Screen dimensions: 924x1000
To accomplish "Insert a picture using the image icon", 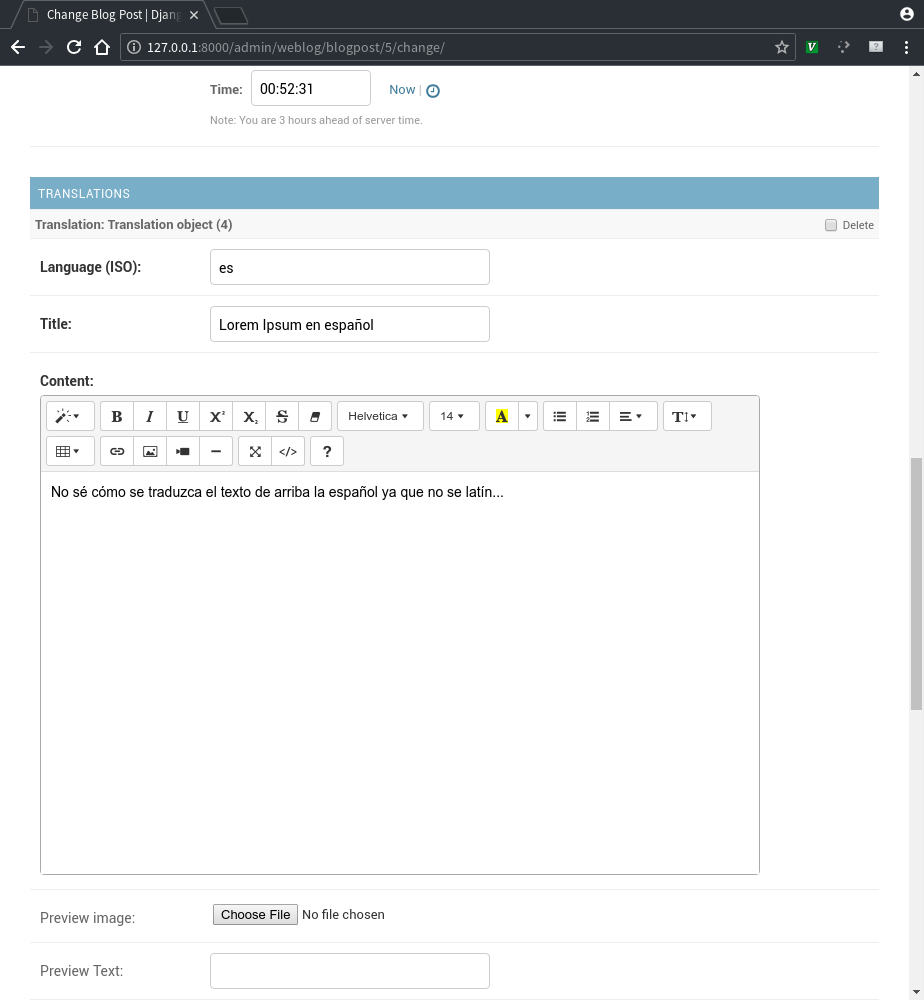I will (150, 451).
